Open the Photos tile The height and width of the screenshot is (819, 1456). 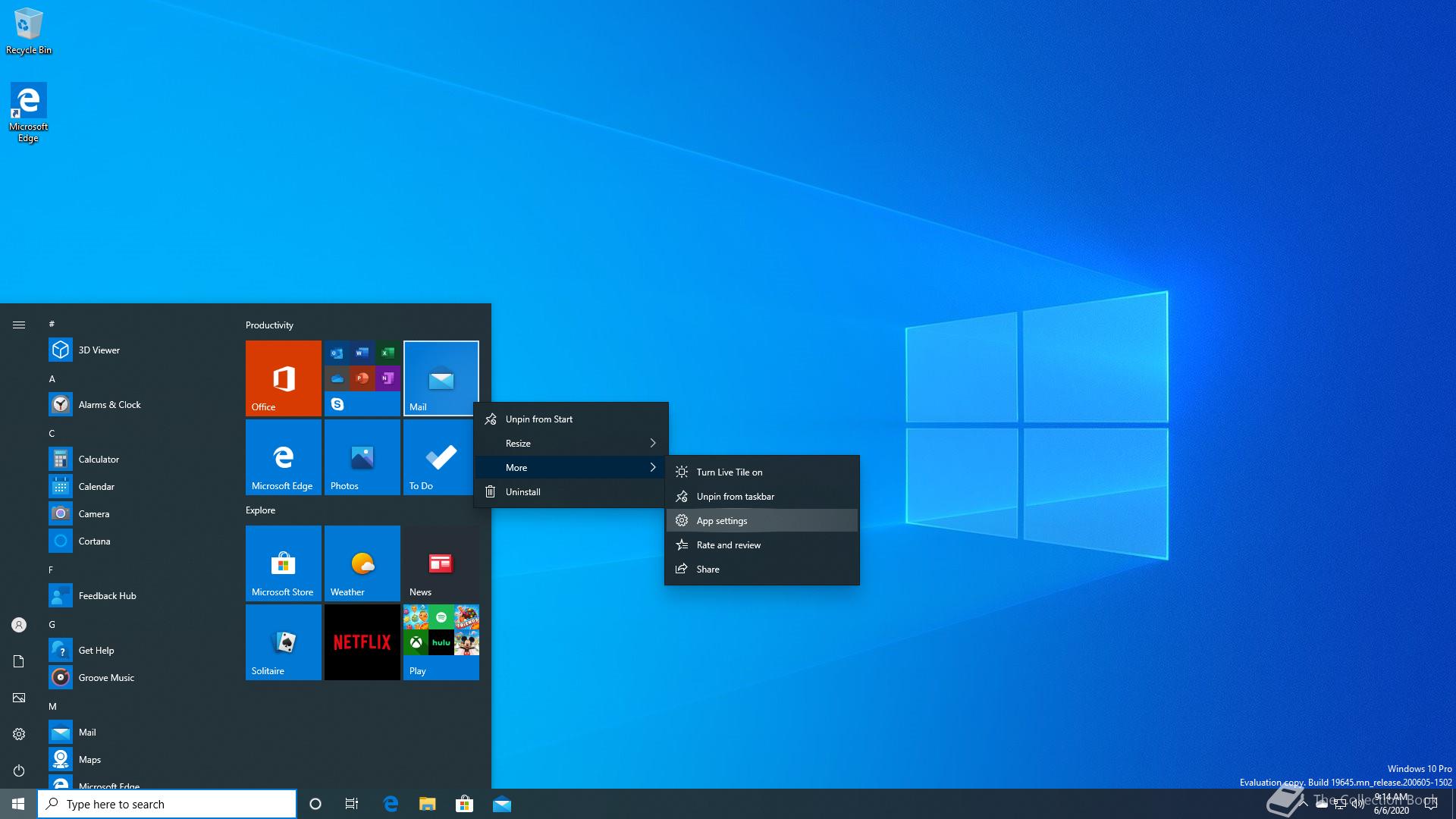pyautogui.click(x=362, y=457)
